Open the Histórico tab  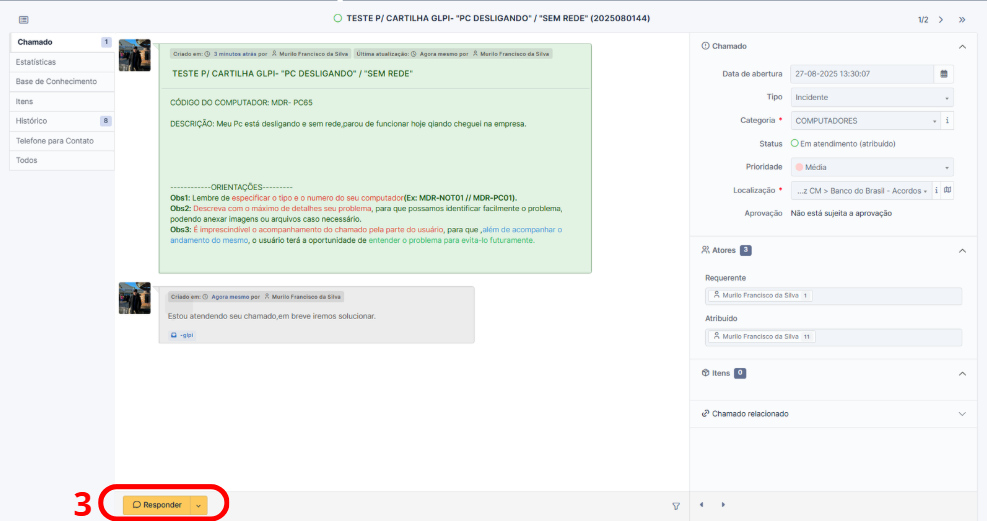[x=62, y=121]
